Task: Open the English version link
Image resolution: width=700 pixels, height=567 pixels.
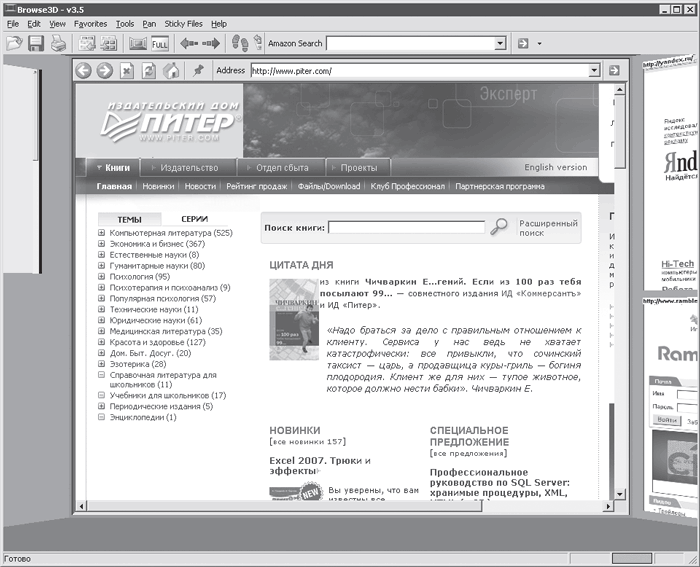Action: [555, 167]
